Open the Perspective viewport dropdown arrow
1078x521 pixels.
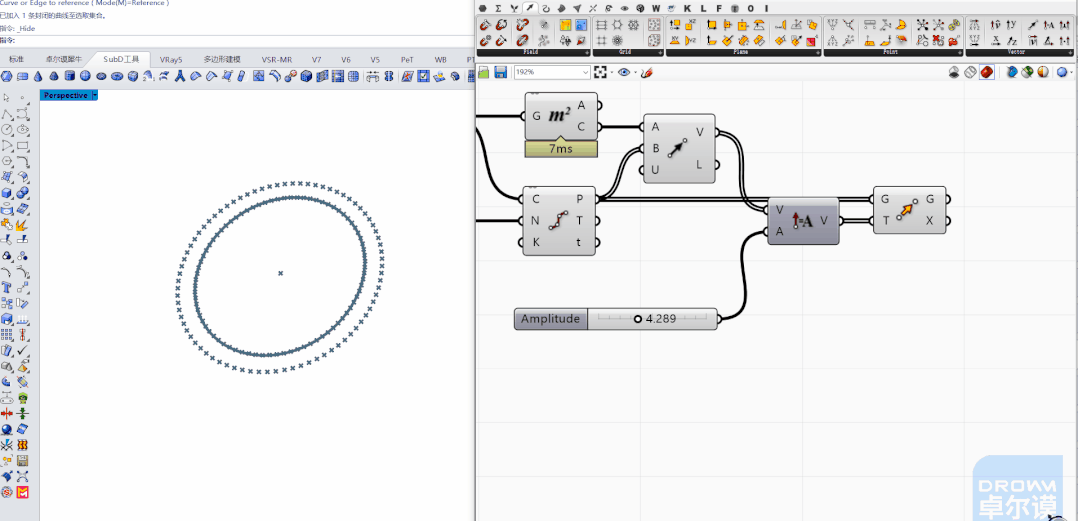(94, 96)
